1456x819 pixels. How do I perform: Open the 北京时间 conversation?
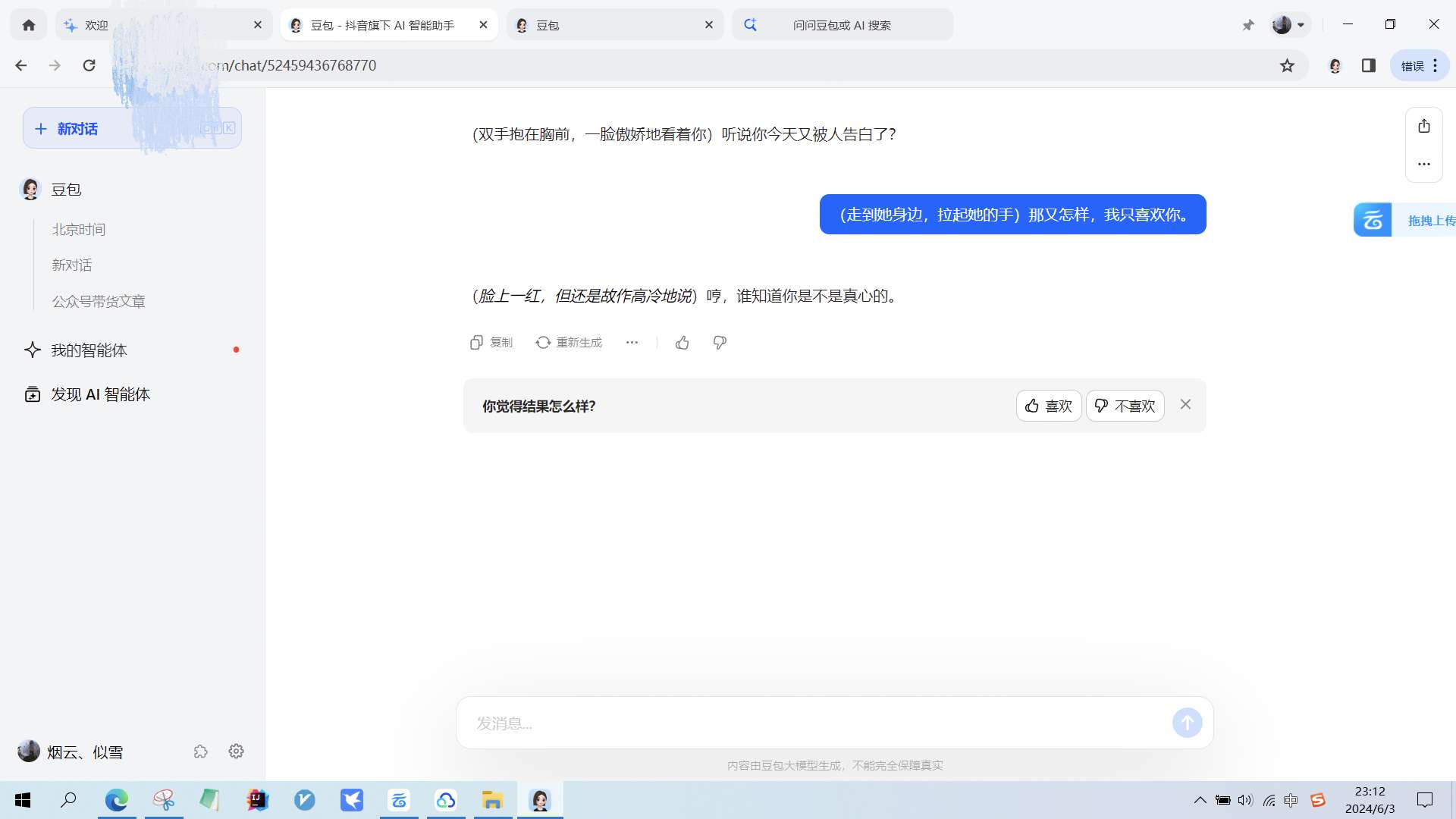click(79, 230)
